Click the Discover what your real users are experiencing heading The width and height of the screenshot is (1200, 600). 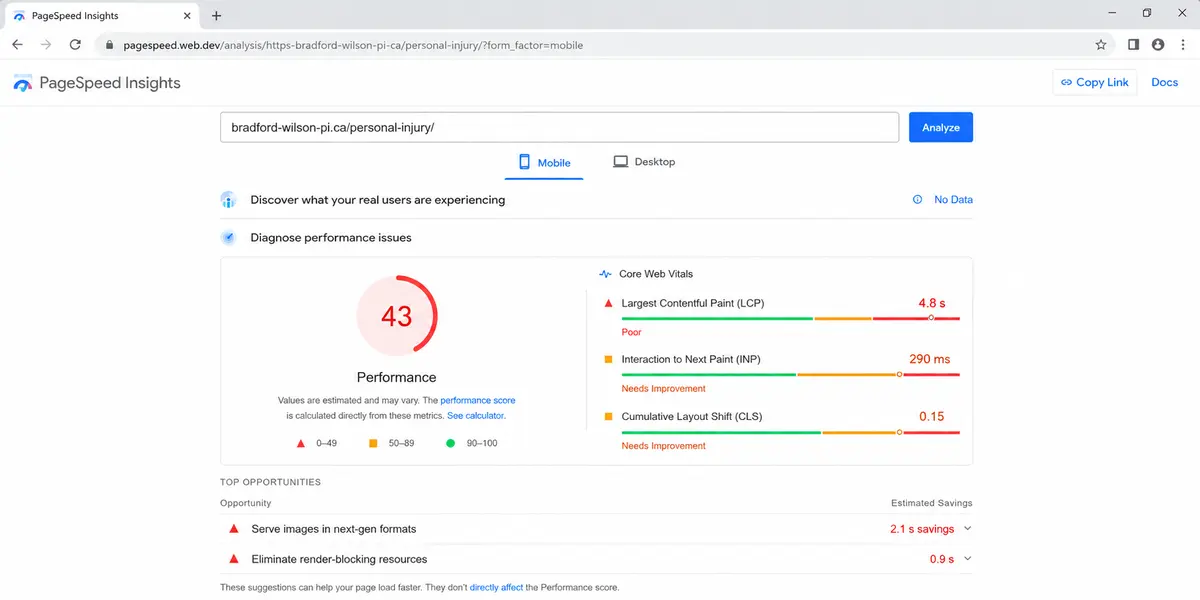378,200
